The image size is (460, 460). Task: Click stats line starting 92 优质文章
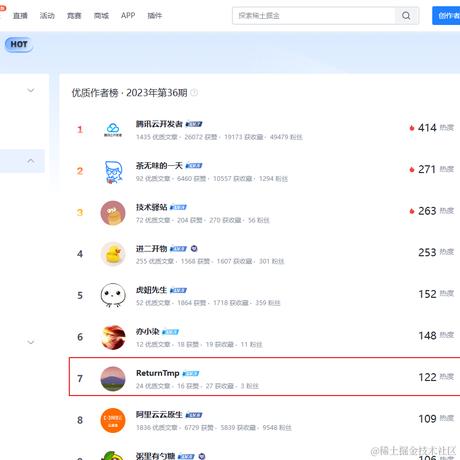pos(212,179)
